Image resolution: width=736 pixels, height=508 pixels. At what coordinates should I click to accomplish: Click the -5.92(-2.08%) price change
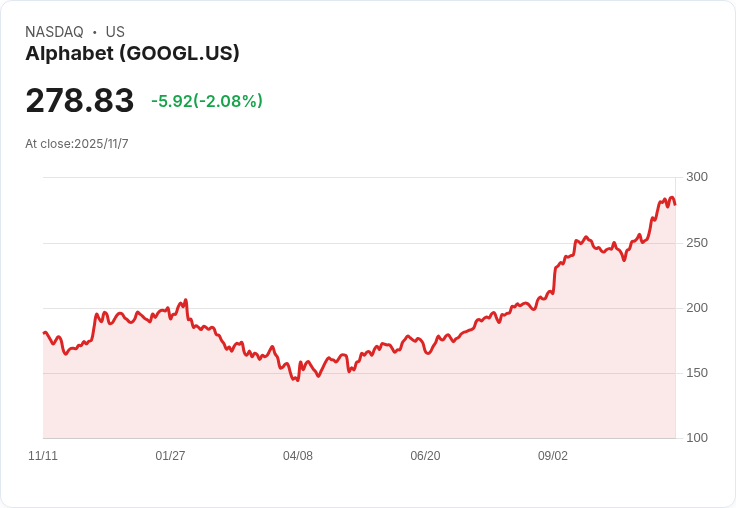(207, 101)
